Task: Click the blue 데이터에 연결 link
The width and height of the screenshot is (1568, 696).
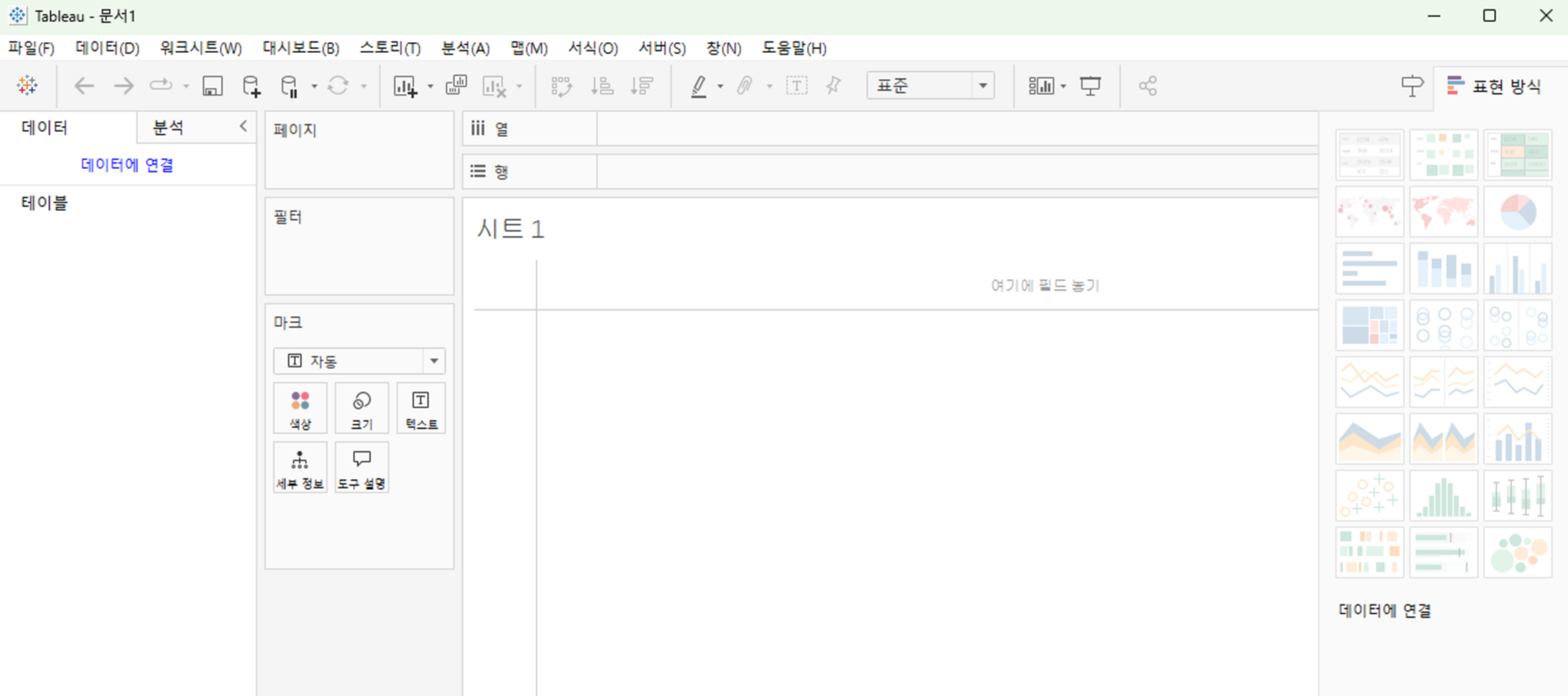Action: click(x=127, y=164)
